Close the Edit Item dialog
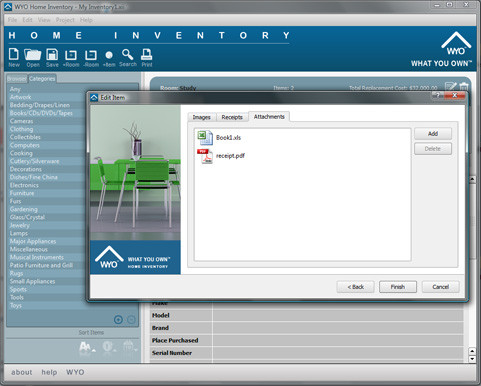Screen dimensions: 481x386 454,95
